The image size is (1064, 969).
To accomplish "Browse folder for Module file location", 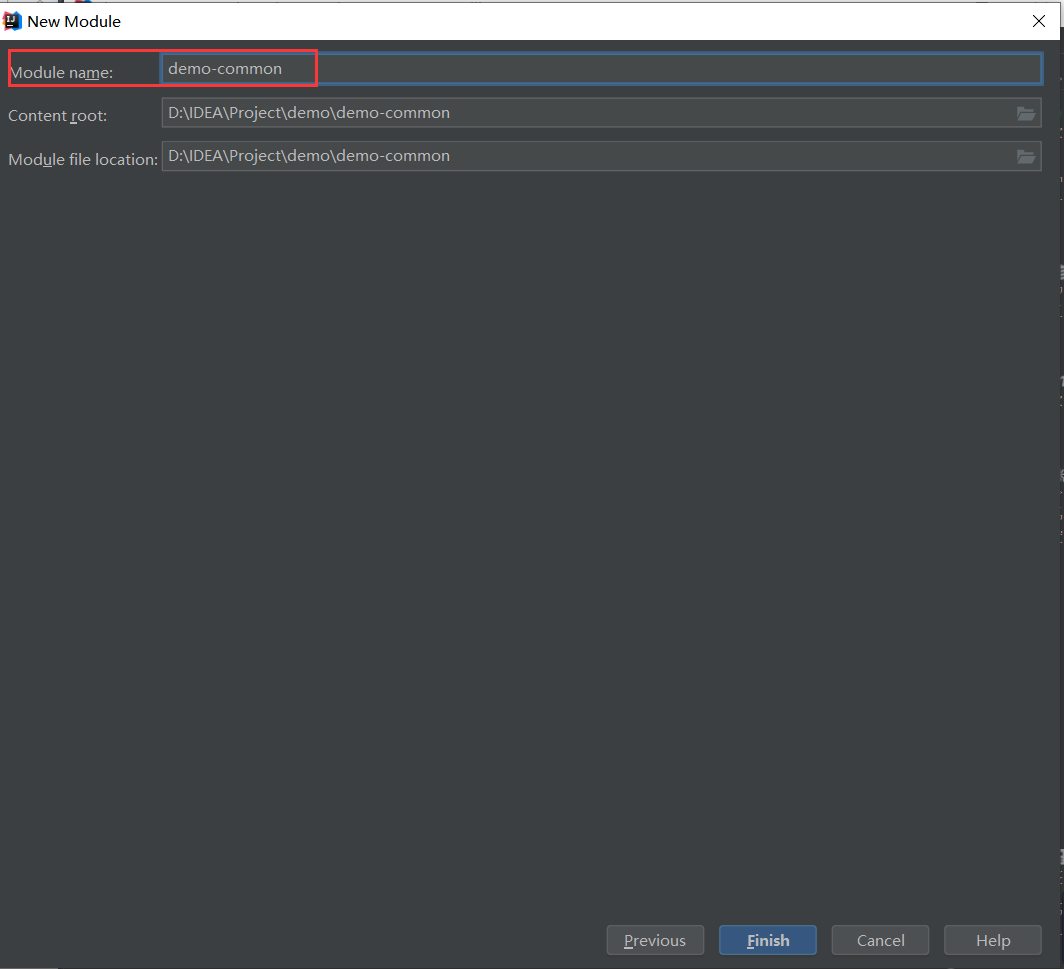I will (x=1026, y=157).
